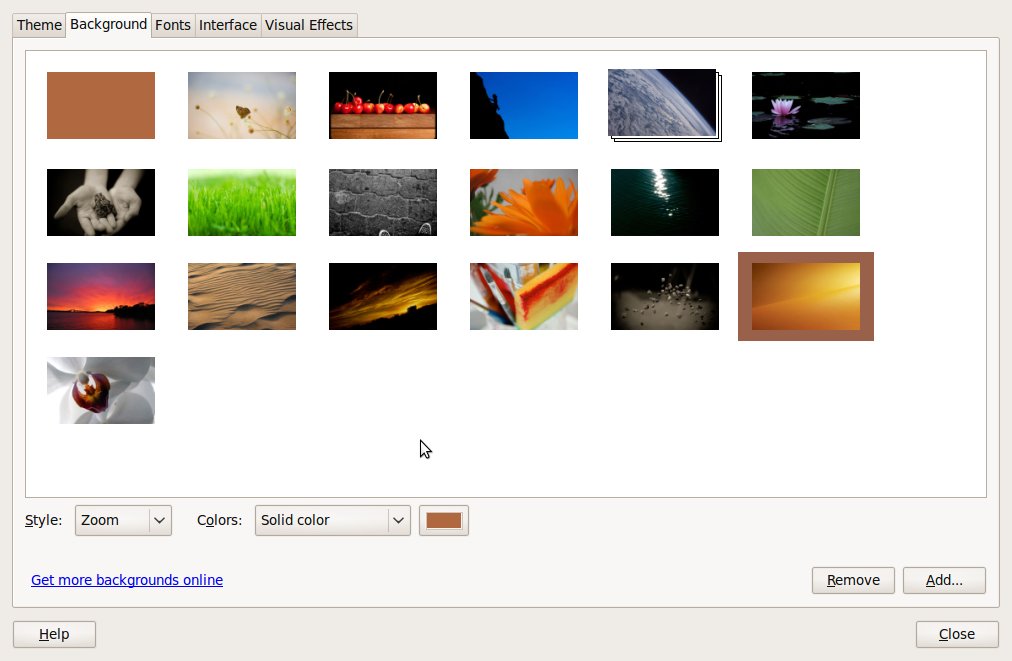Select the green leaf wallpaper
Image resolution: width=1012 pixels, height=661 pixels.
click(806, 203)
